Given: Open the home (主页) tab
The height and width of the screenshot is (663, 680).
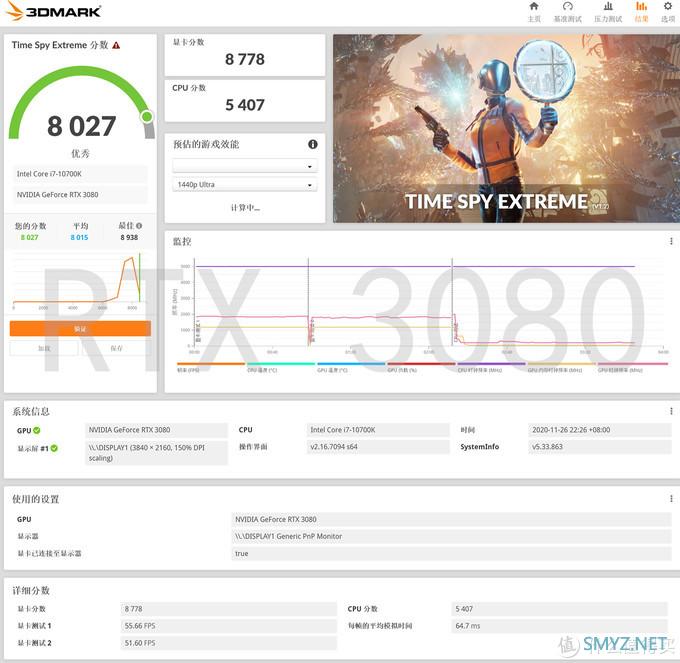Looking at the screenshot, I should (534, 12).
